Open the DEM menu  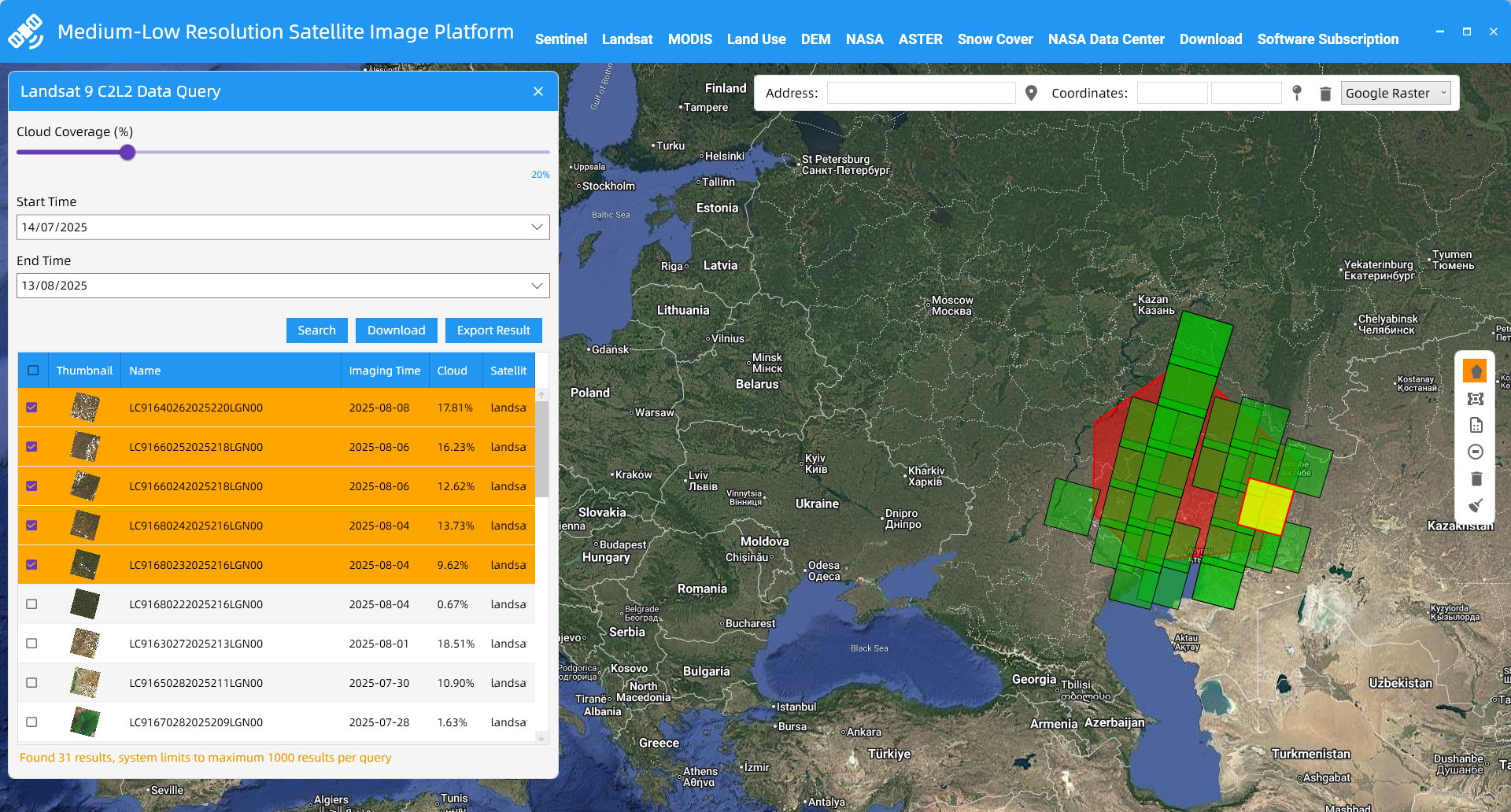pos(816,39)
